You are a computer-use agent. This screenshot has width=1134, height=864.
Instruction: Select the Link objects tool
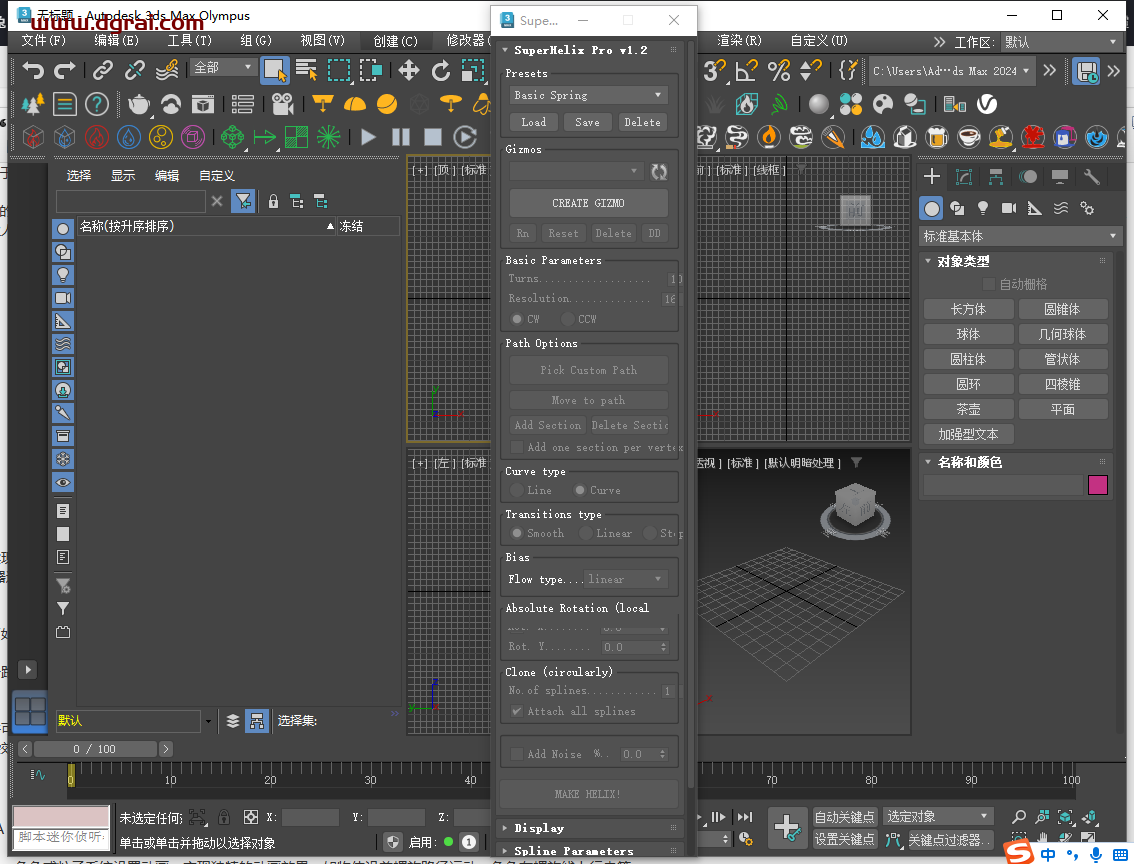point(103,70)
